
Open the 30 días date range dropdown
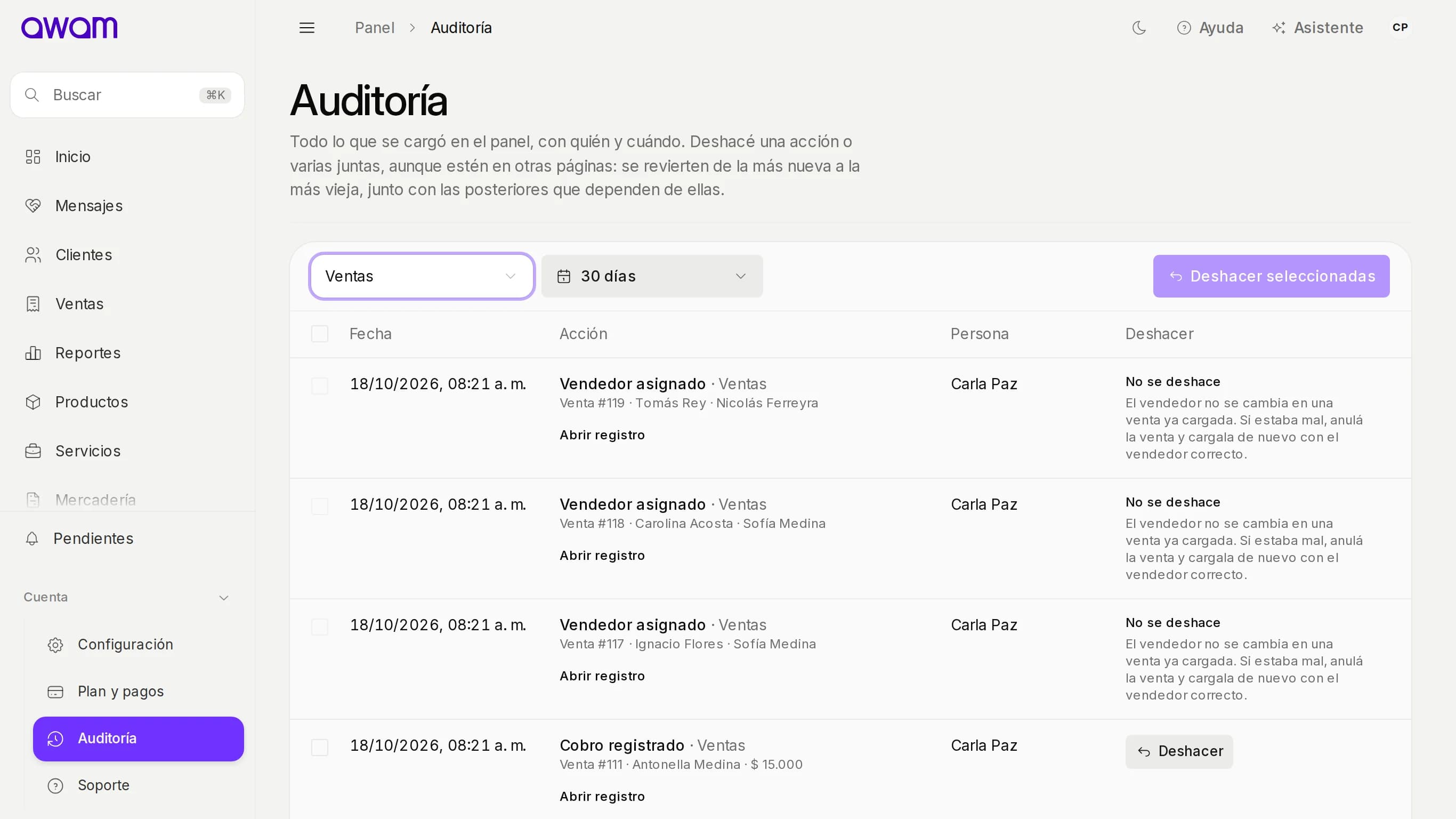click(x=652, y=276)
